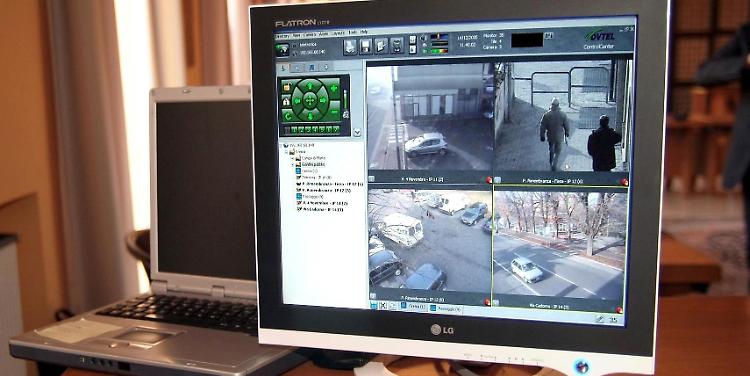This screenshot has width=750, height=376.
Task: Click the fourth large toolbar icon
Action: [x=397, y=46]
